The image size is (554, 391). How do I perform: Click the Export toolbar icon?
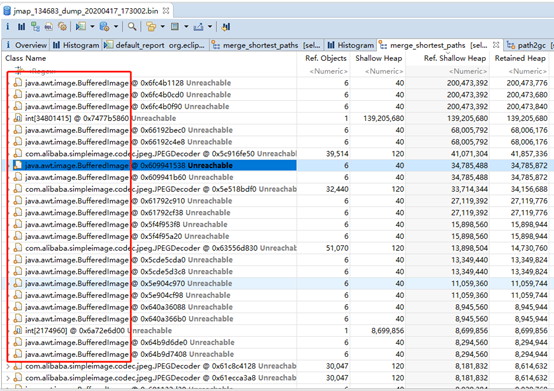coord(198,26)
